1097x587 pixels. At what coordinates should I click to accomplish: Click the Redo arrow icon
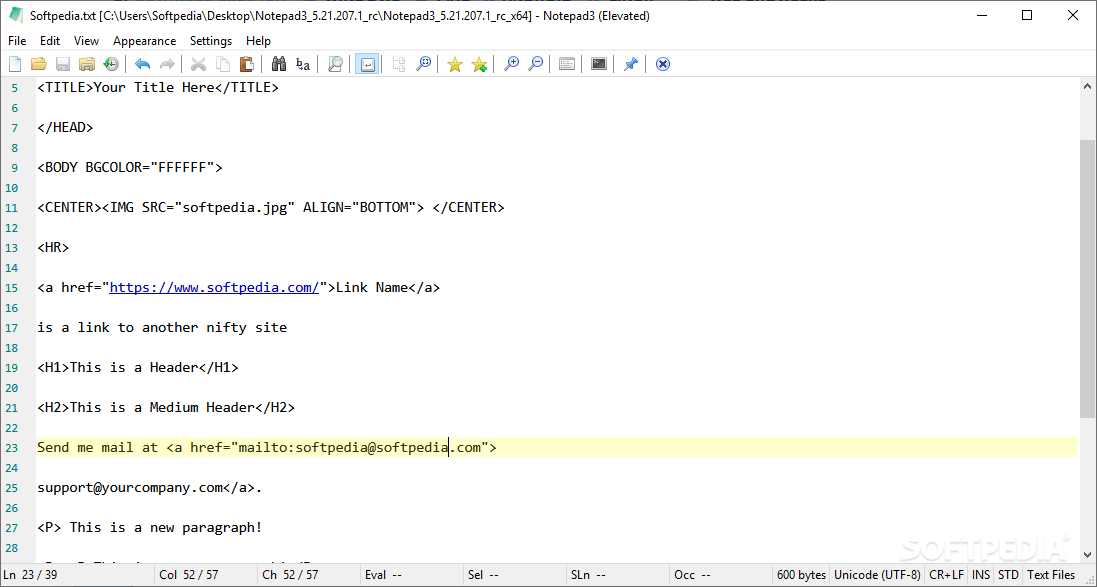(x=167, y=64)
